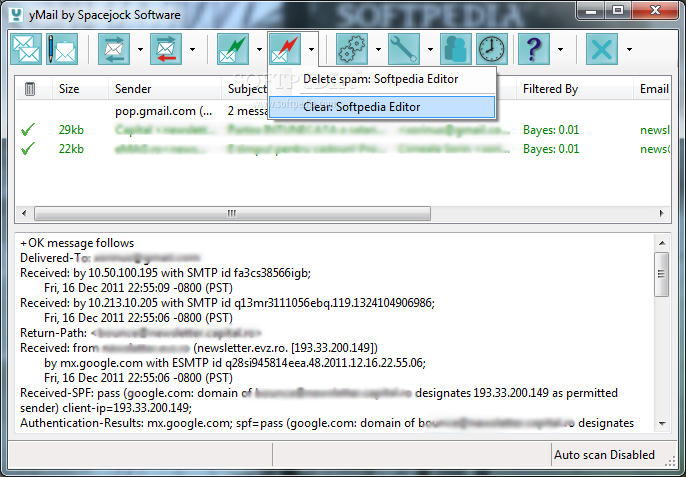Open help with the question mark icon
This screenshot has width=686, height=477.
(x=534, y=49)
